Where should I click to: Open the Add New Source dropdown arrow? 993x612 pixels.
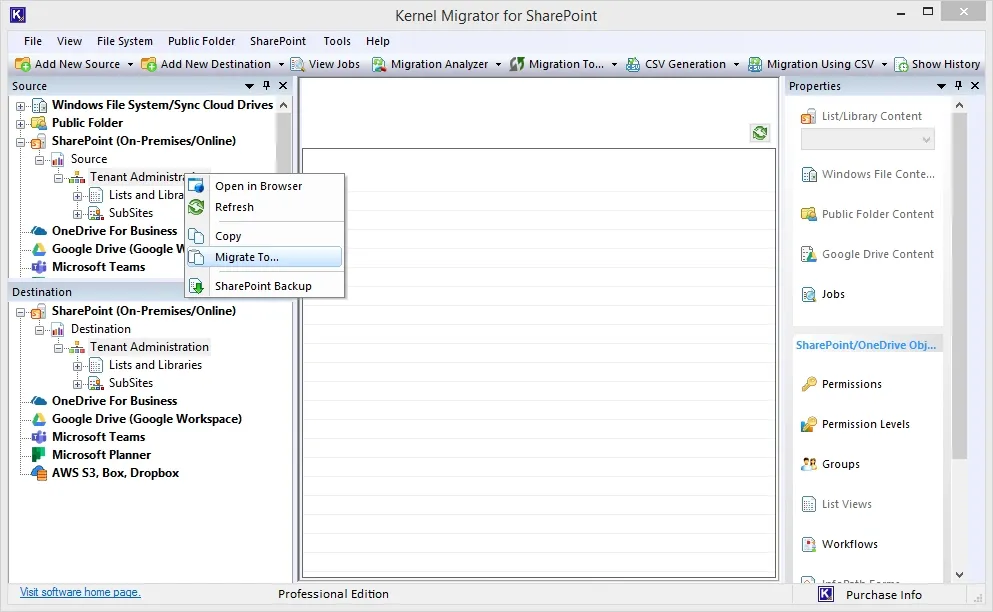pos(130,65)
